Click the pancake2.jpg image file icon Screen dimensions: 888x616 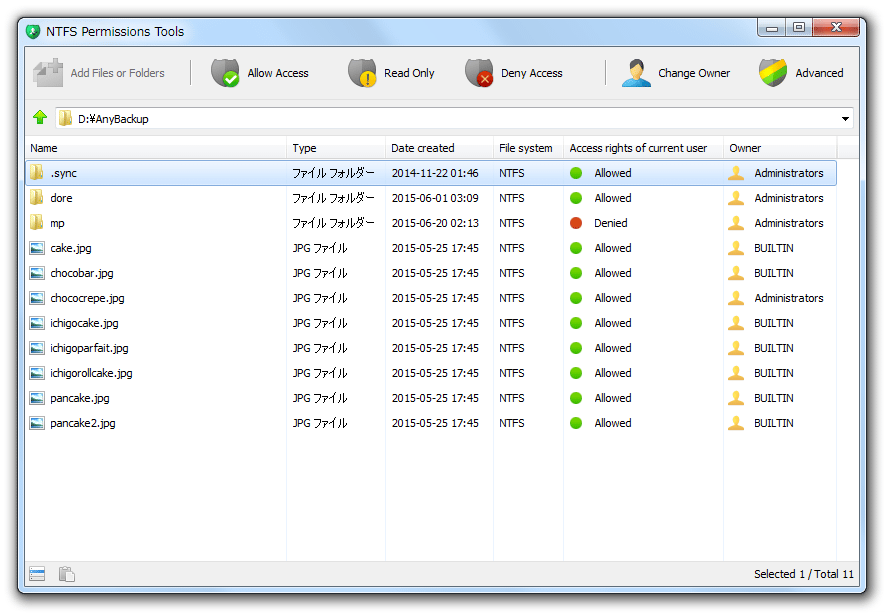coord(37,423)
